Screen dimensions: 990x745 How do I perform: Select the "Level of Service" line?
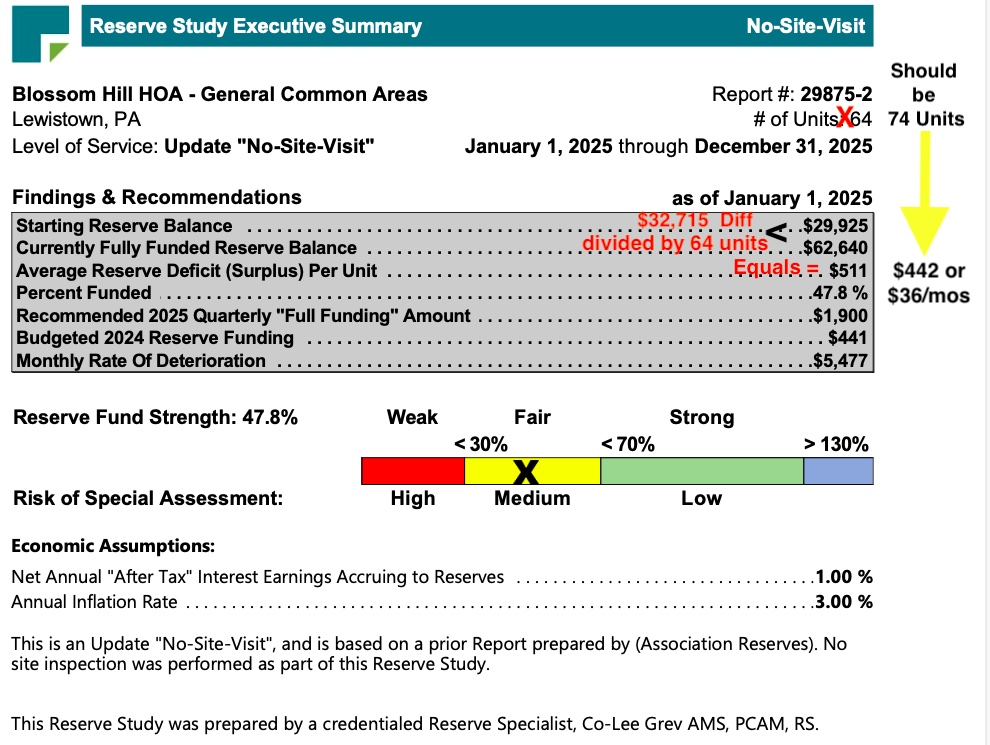pos(193,146)
